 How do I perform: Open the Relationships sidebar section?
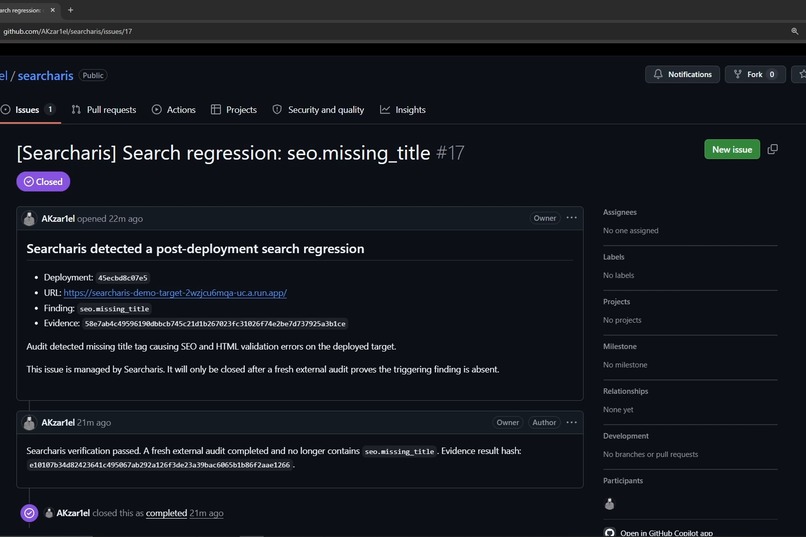625,391
